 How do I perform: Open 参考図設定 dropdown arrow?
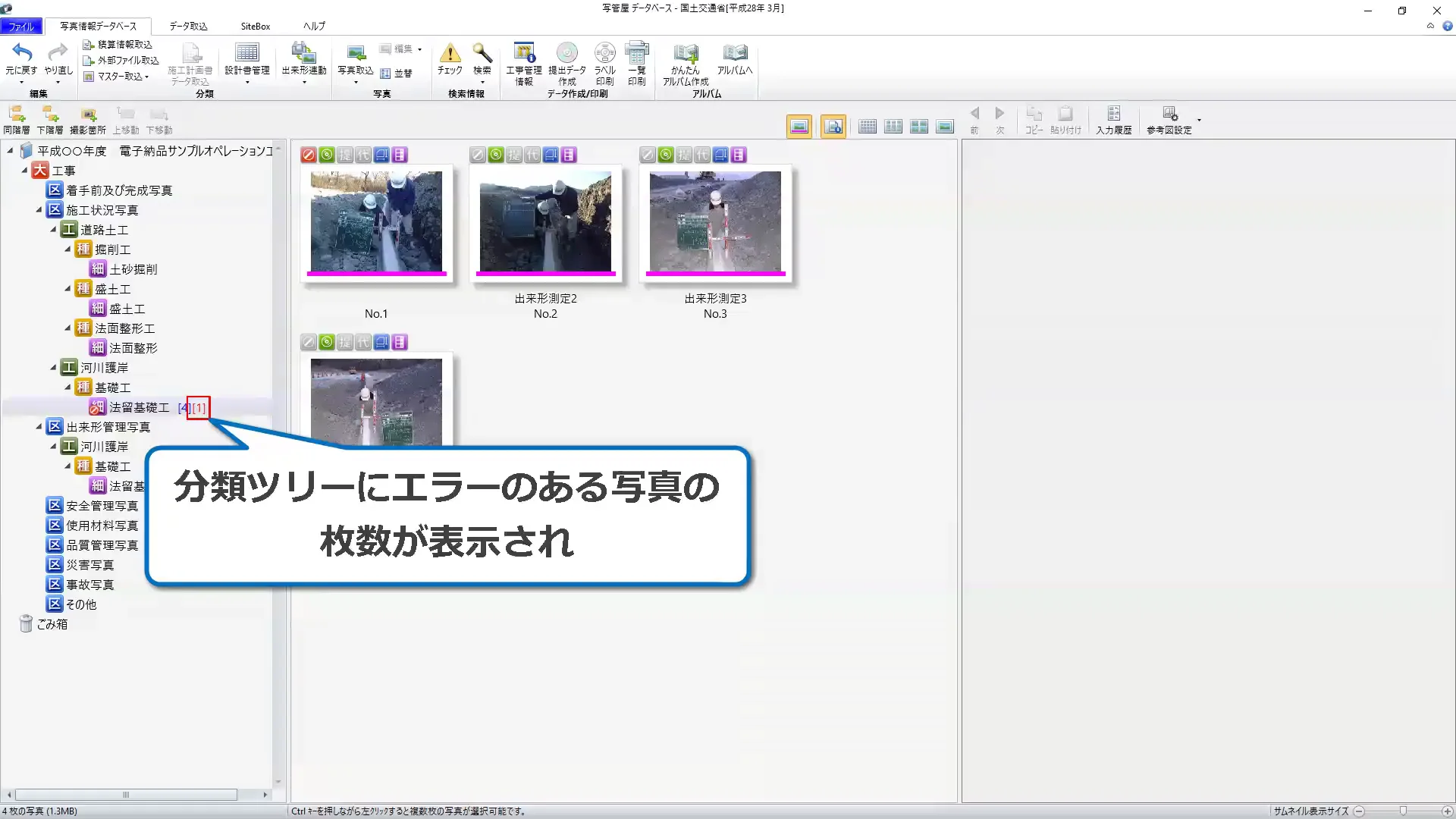(x=1199, y=120)
